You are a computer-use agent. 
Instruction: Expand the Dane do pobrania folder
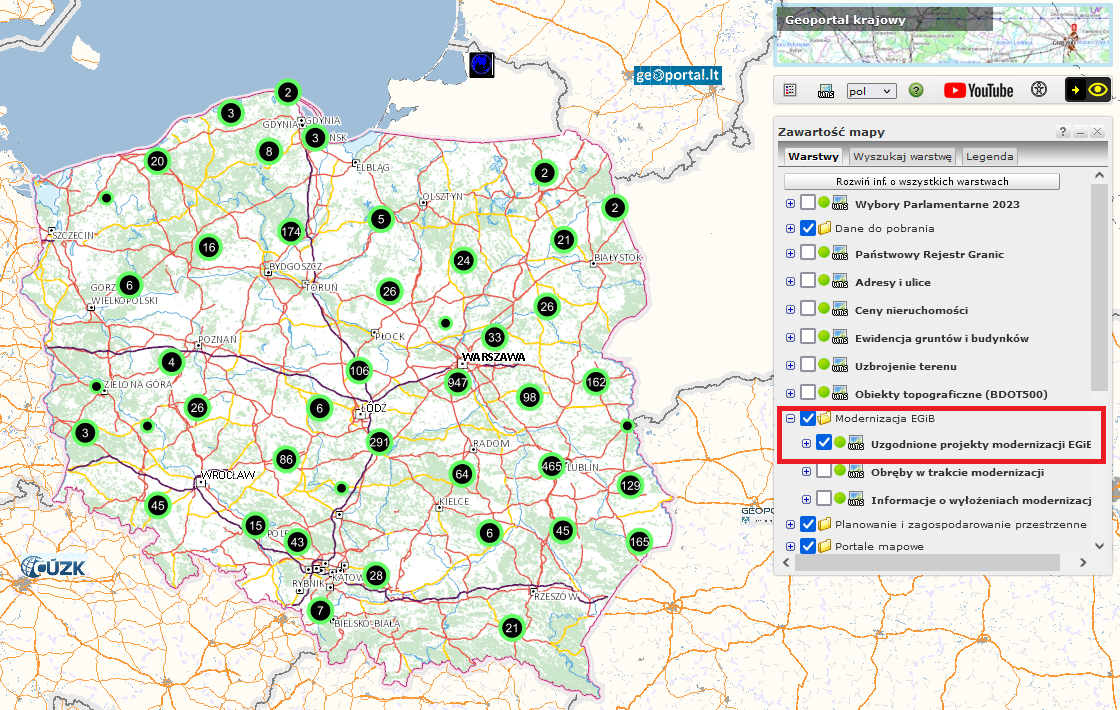pyautogui.click(x=790, y=229)
